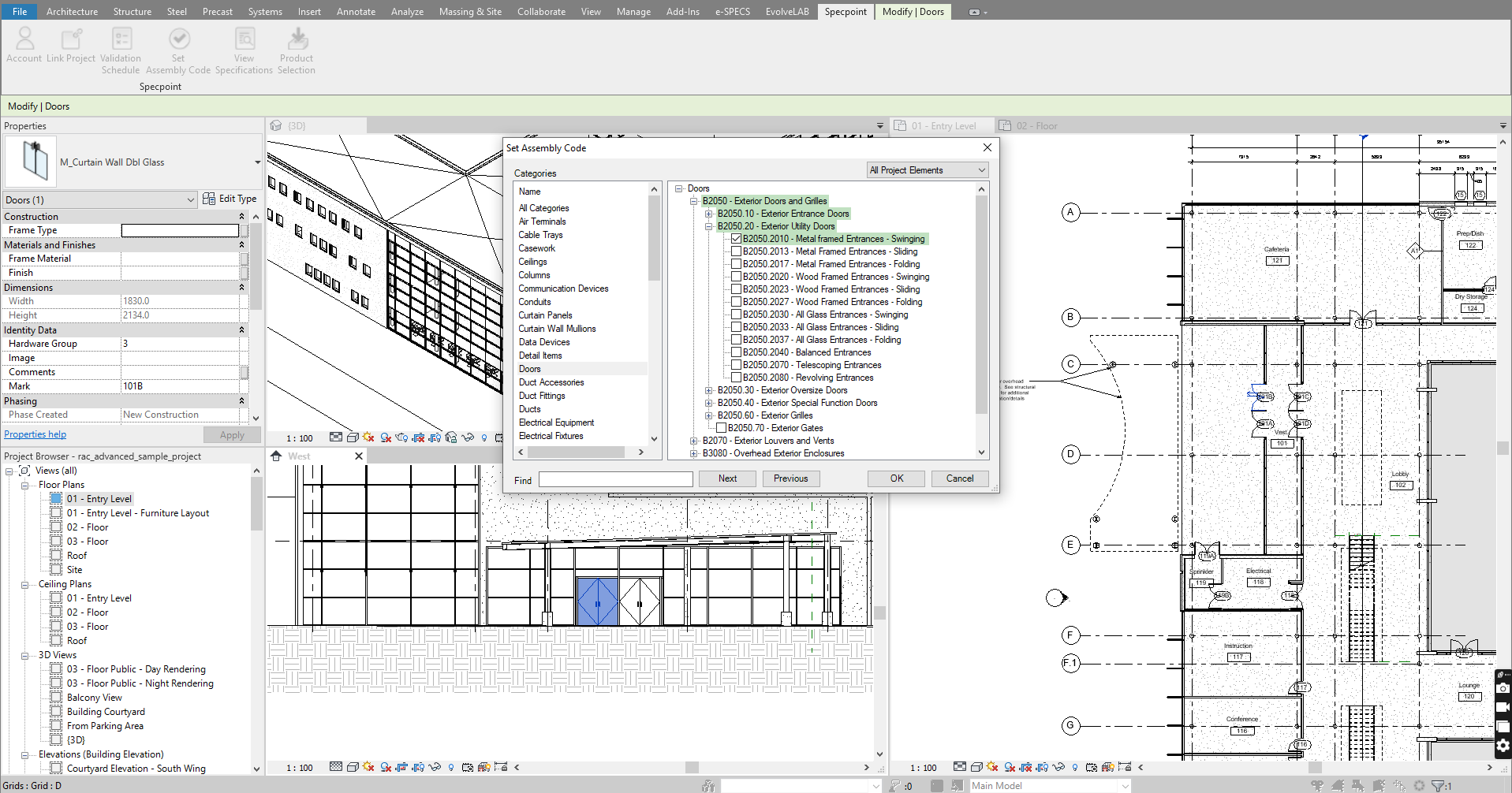Open View Specifications in Specpoint ribbon

[x=243, y=49]
